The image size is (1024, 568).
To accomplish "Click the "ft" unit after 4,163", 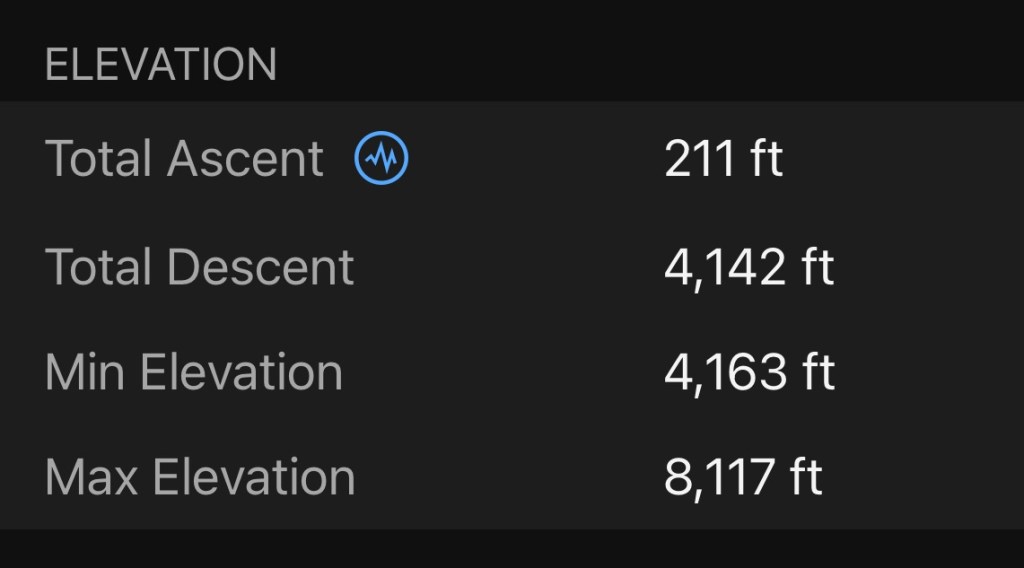I will (816, 372).
